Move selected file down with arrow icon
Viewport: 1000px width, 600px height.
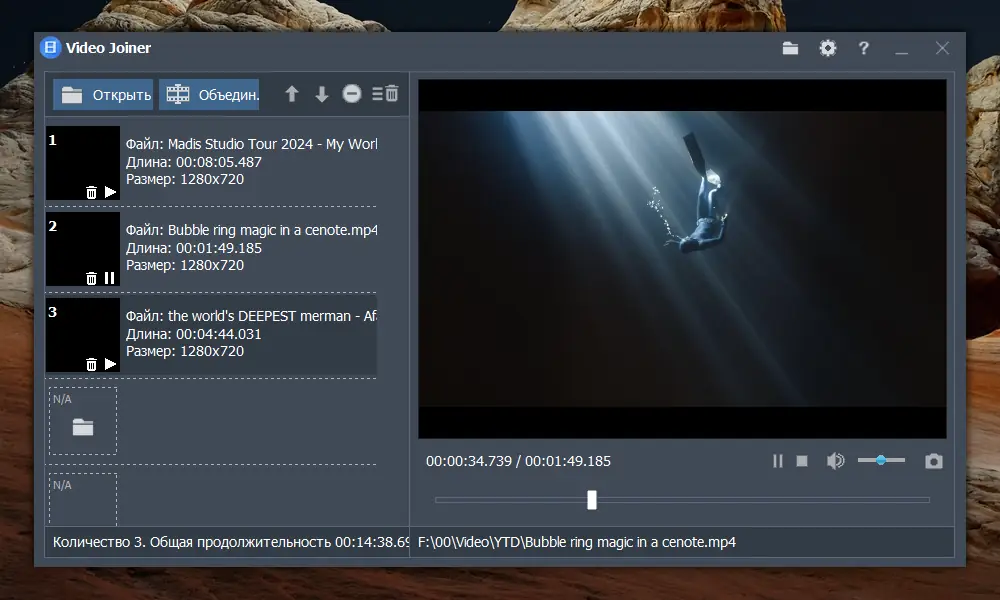point(321,94)
